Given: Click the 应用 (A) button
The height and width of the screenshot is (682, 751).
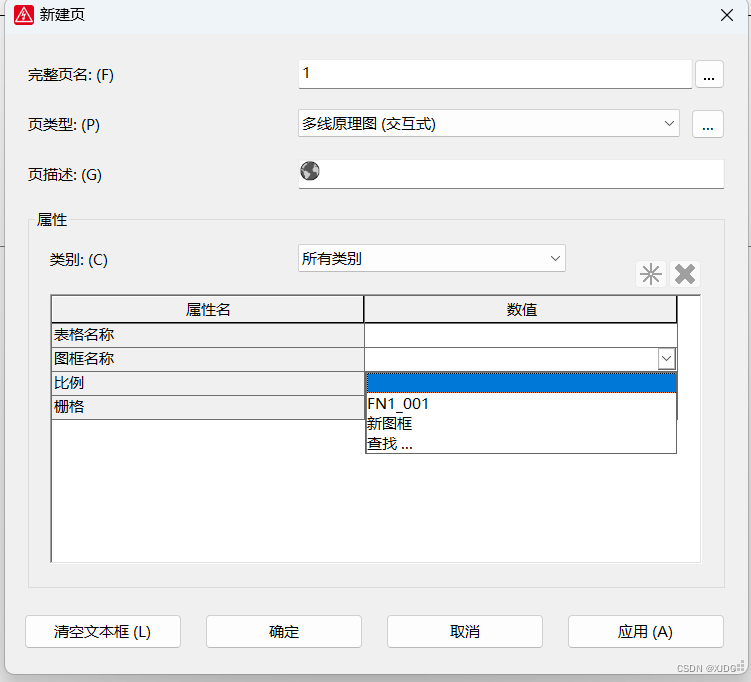Looking at the screenshot, I should coord(645,632).
